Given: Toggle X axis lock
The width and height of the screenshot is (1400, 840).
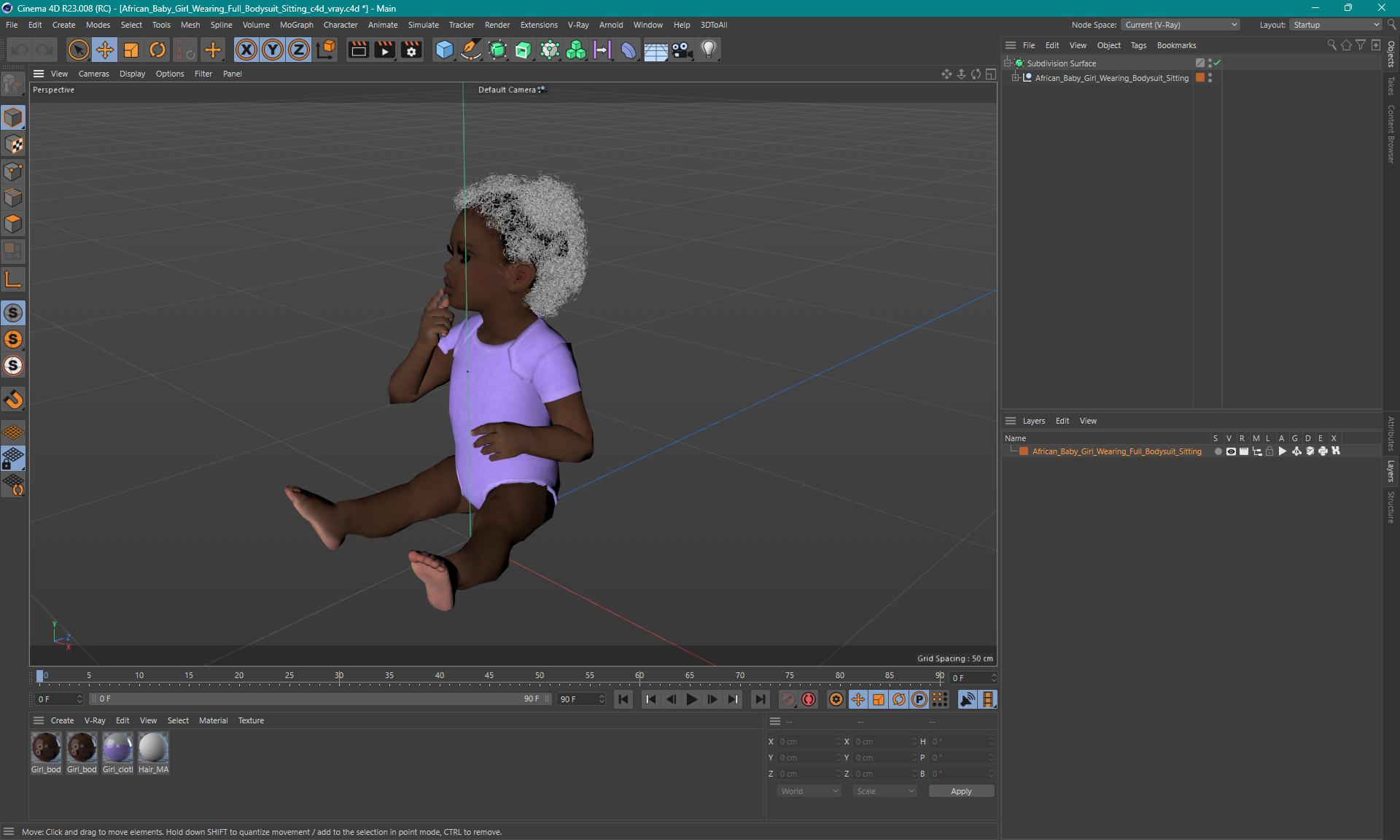Looking at the screenshot, I should click(x=246, y=50).
